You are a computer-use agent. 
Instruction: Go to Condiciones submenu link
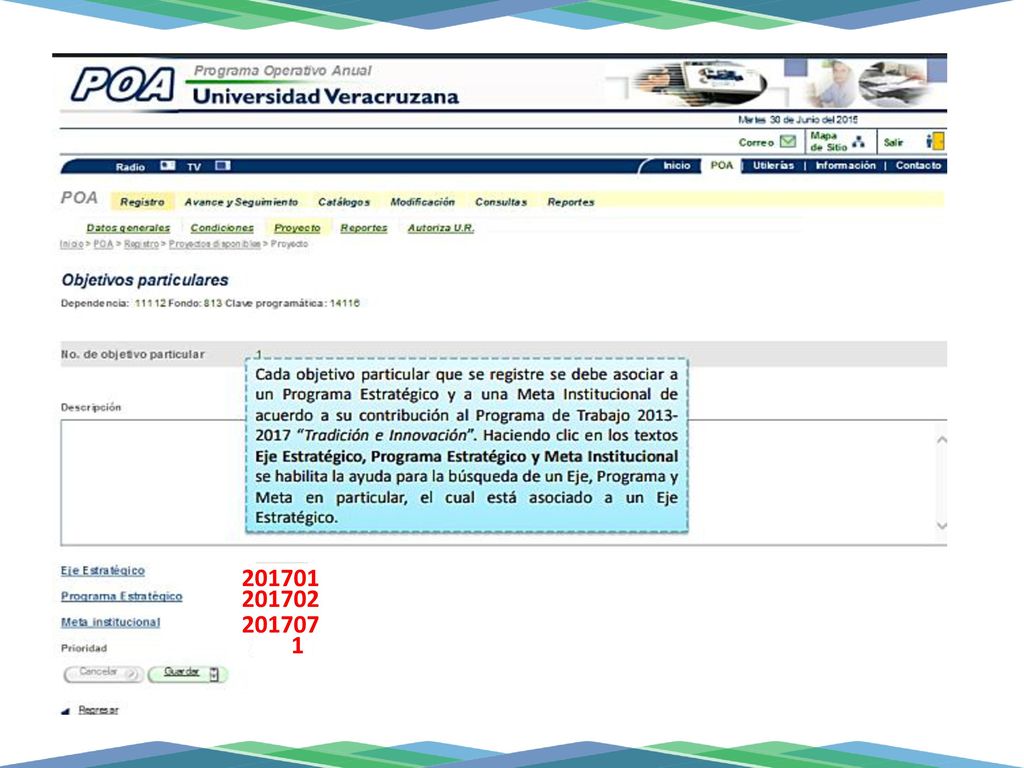(x=222, y=228)
